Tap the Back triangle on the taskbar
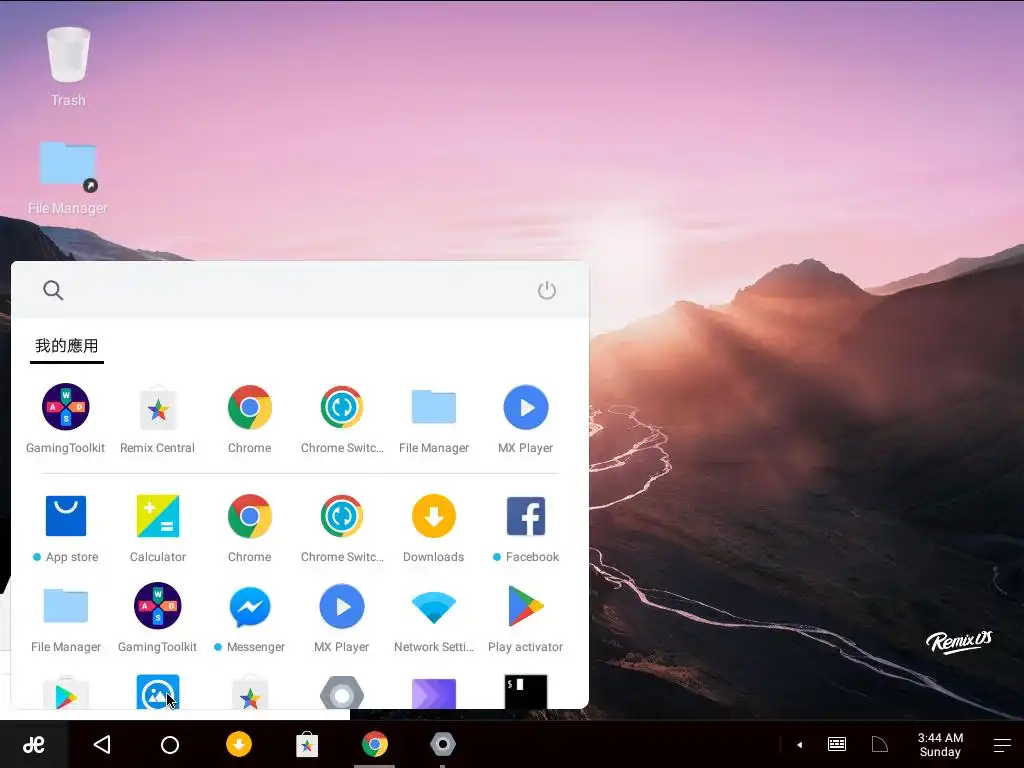Viewport: 1024px width, 768px height. [x=103, y=744]
